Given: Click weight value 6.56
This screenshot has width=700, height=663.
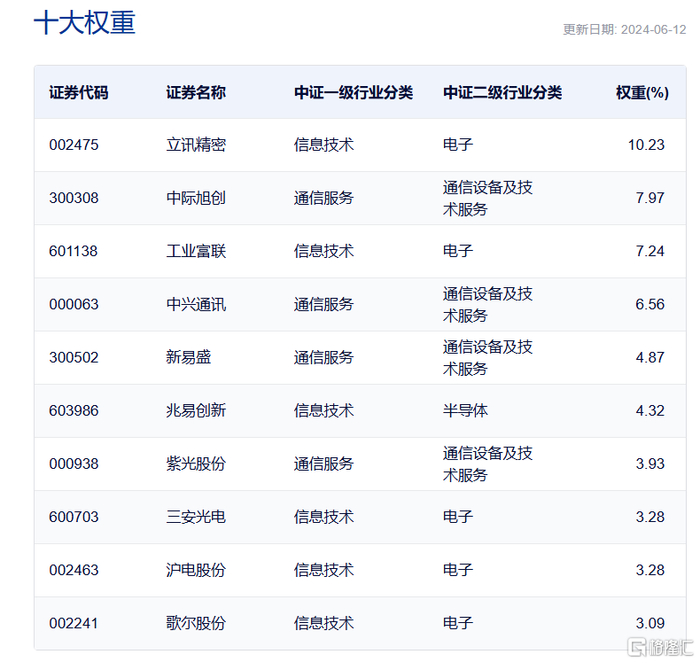Looking at the screenshot, I should point(650,304).
